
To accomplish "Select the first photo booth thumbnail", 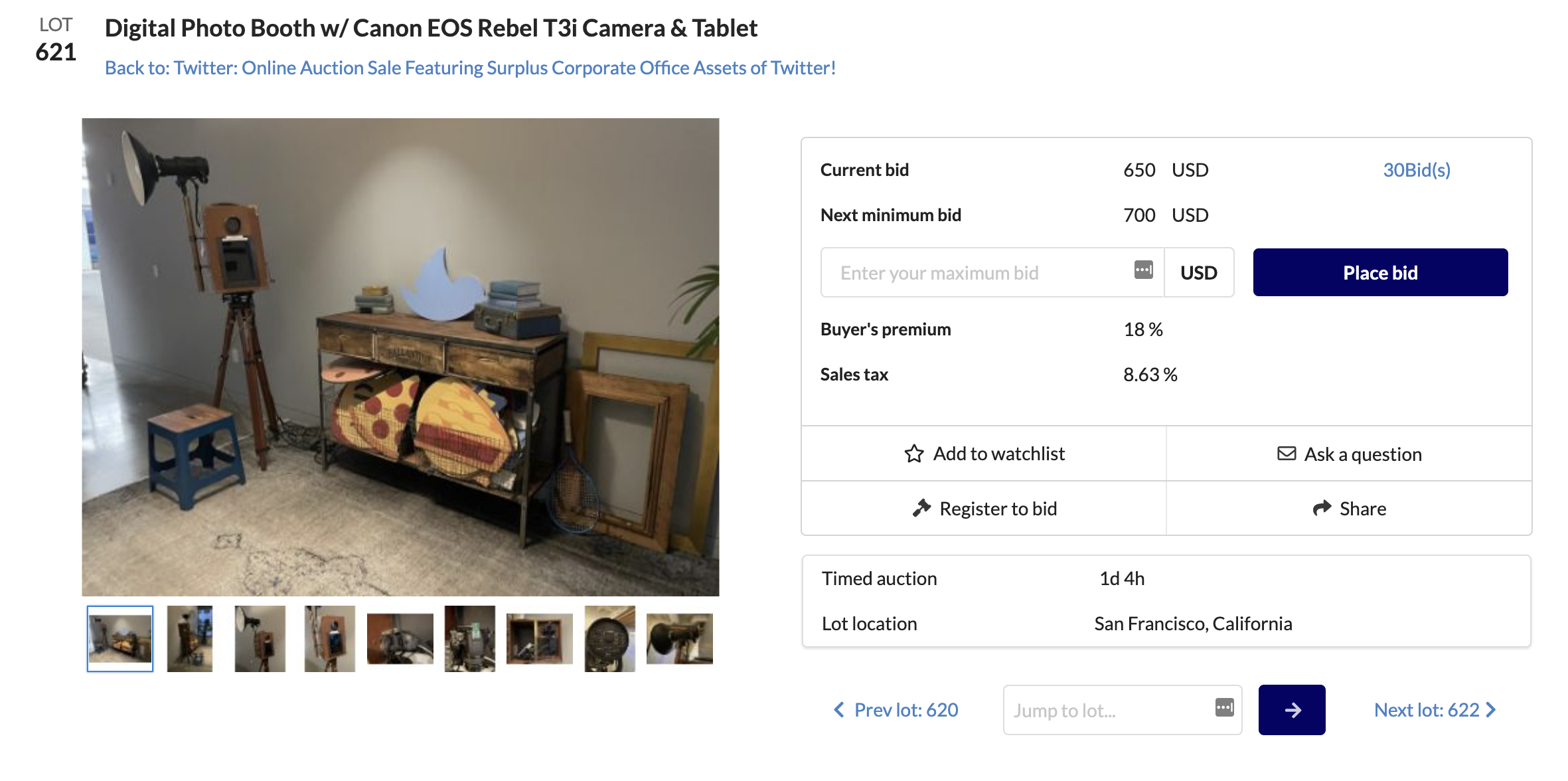I will click(120, 639).
